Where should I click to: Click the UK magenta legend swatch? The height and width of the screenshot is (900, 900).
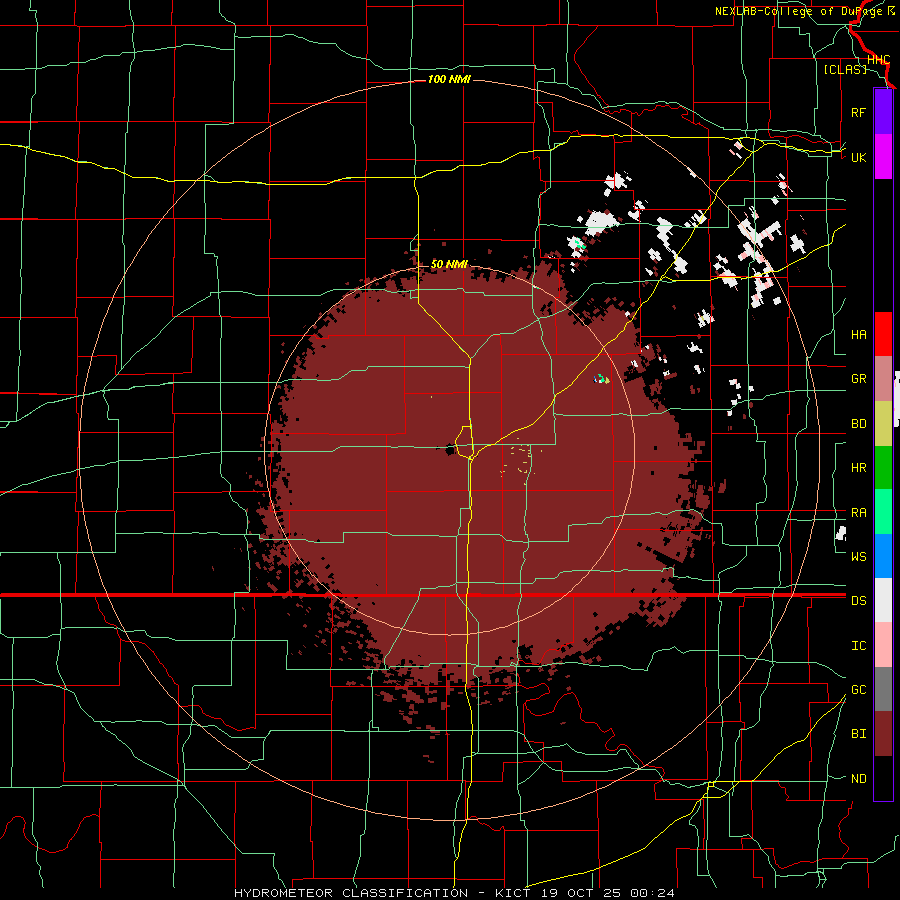(883, 157)
